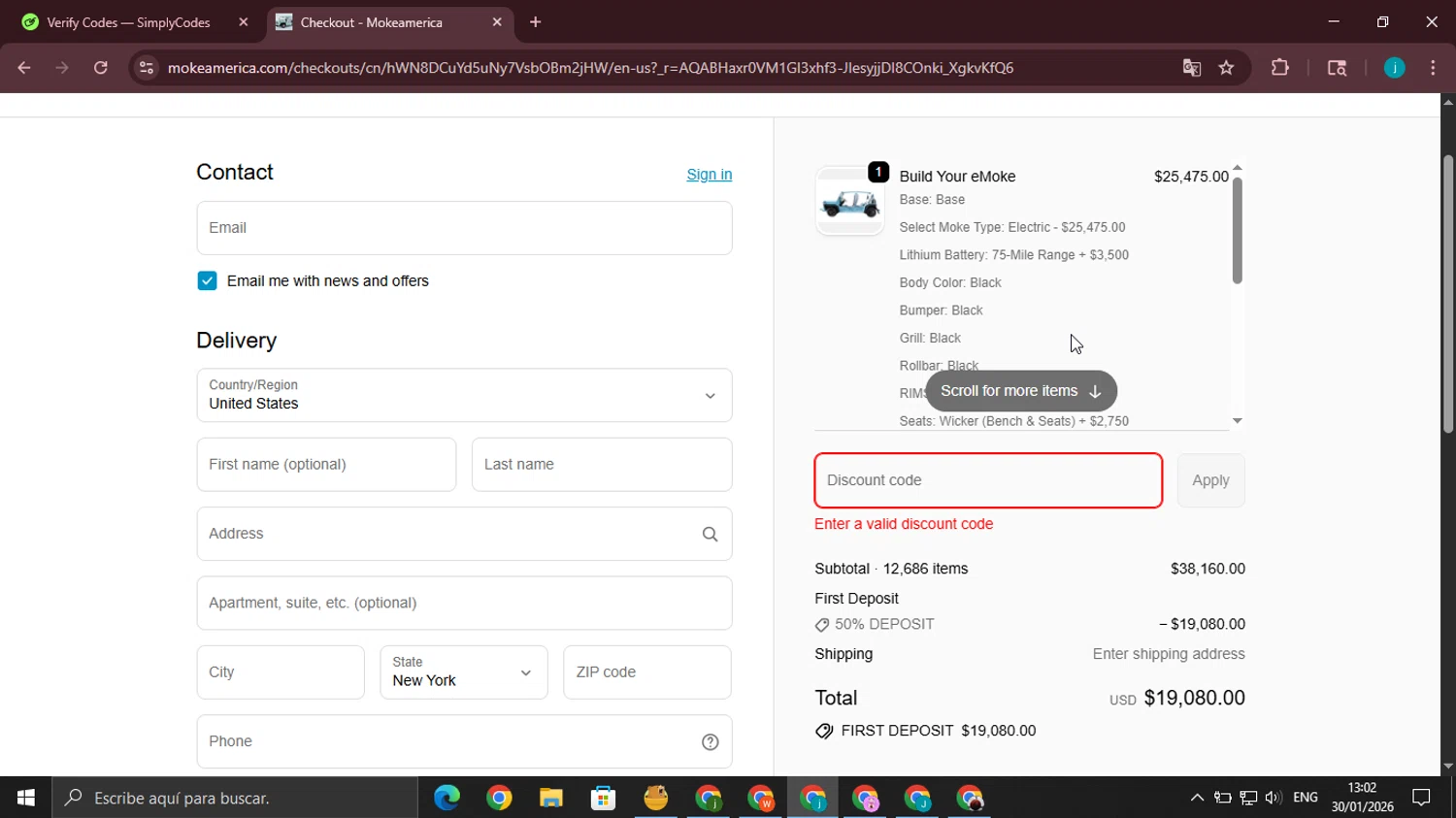This screenshot has height=818, width=1456.
Task: Click the browser forward arrow
Action: coord(62,68)
